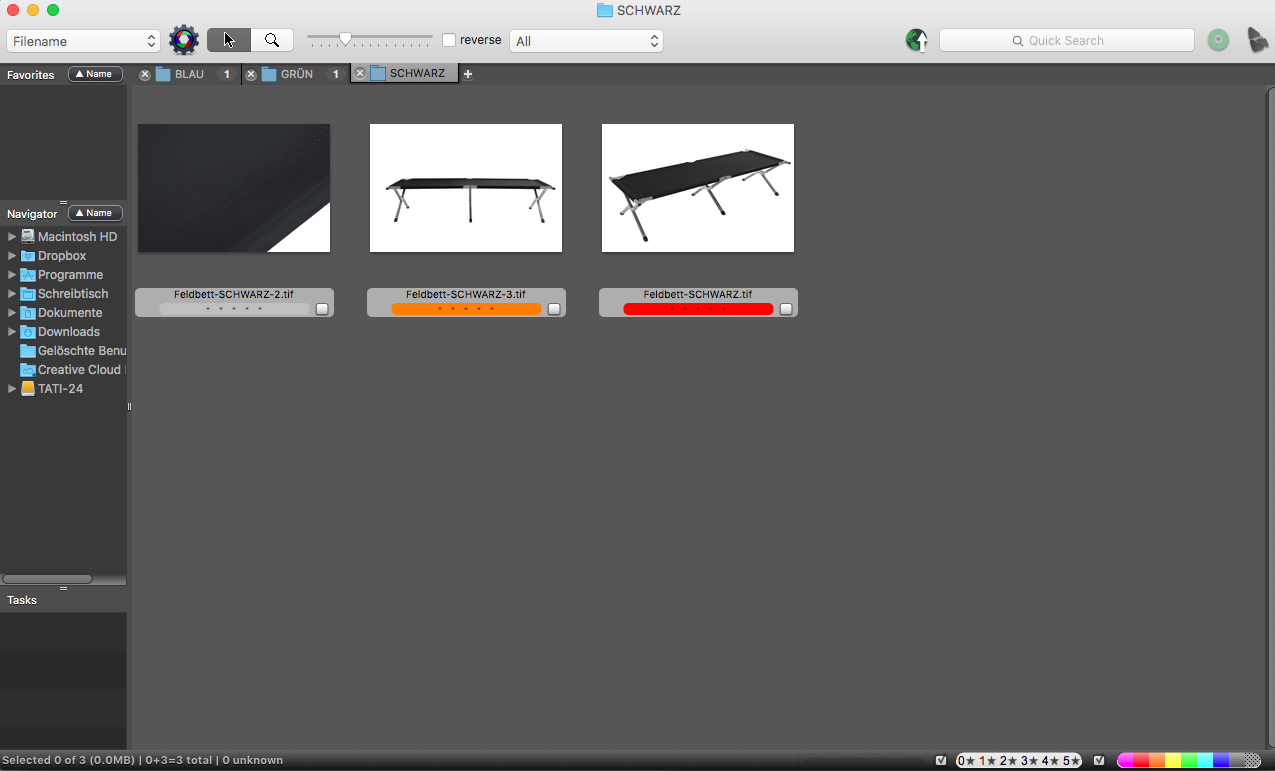Click the Quick Search field
Viewport: 1275px width, 771px height.
1066,40
